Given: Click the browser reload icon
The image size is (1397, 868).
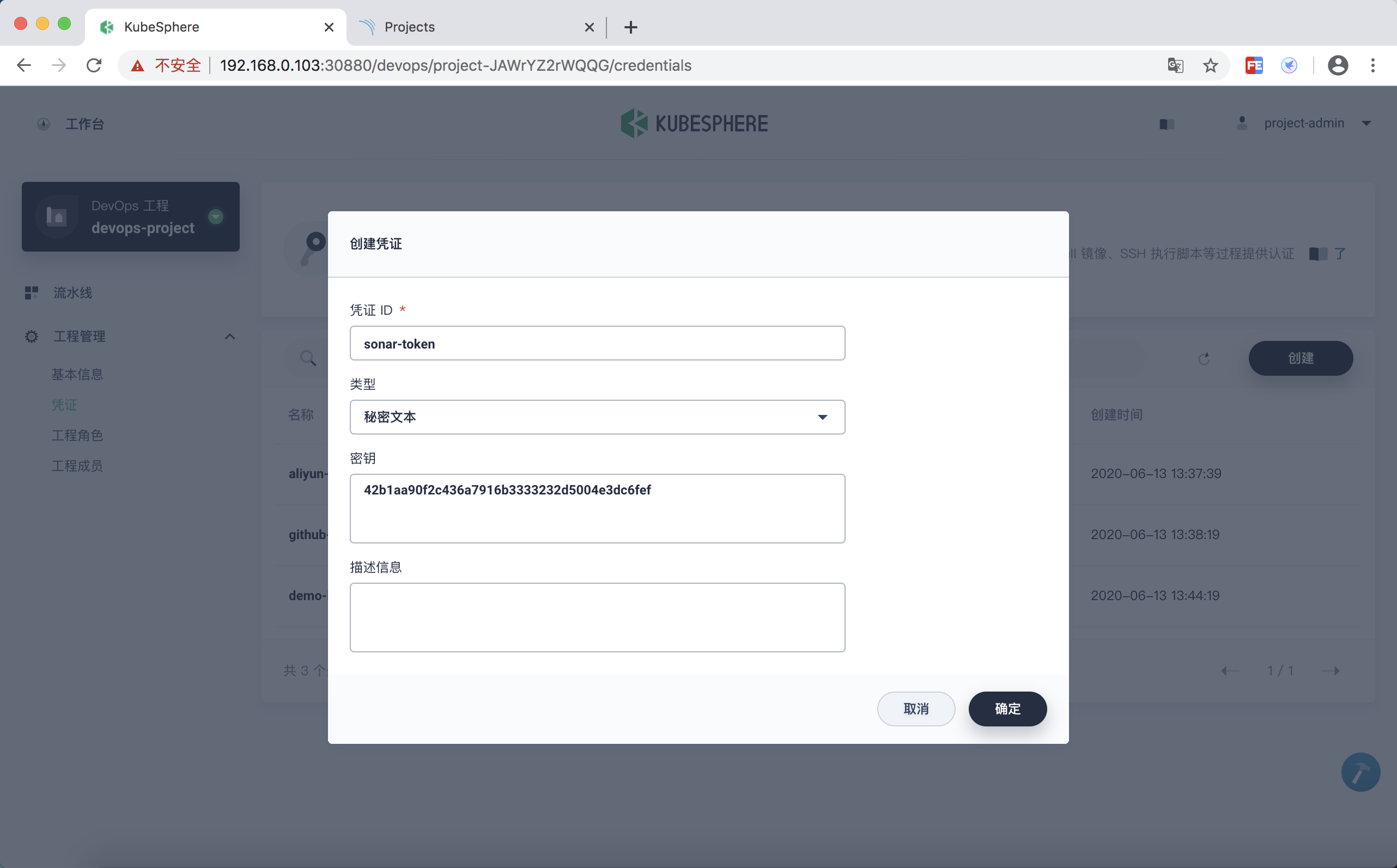Looking at the screenshot, I should [x=94, y=65].
